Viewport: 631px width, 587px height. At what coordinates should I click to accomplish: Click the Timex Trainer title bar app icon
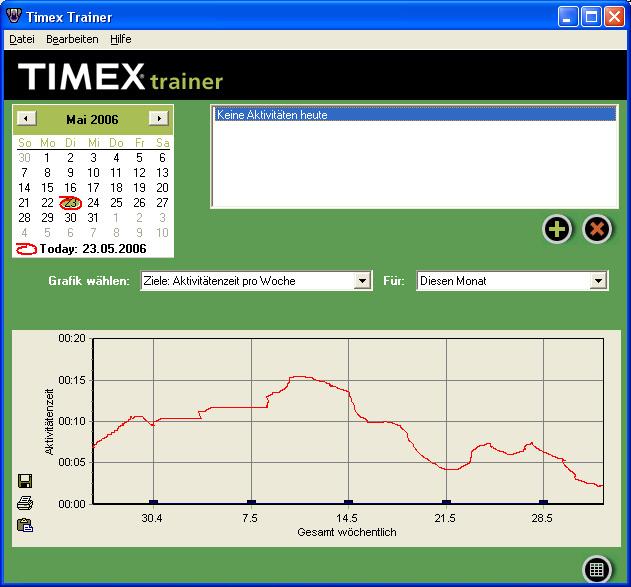tap(14, 16)
